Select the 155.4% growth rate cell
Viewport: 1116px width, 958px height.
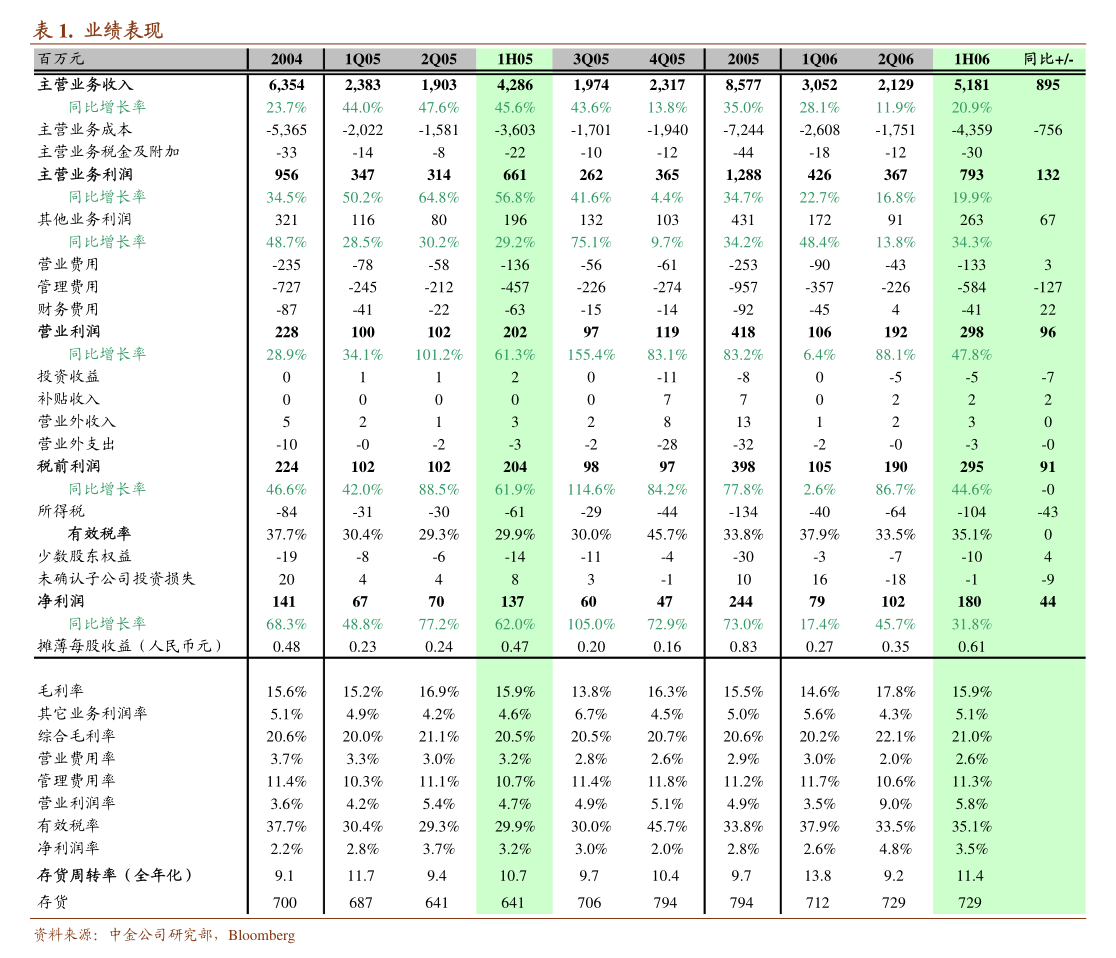pos(590,355)
